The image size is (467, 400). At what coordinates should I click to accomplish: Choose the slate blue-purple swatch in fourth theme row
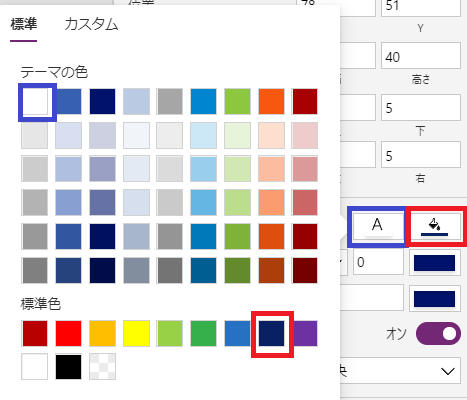point(102,203)
